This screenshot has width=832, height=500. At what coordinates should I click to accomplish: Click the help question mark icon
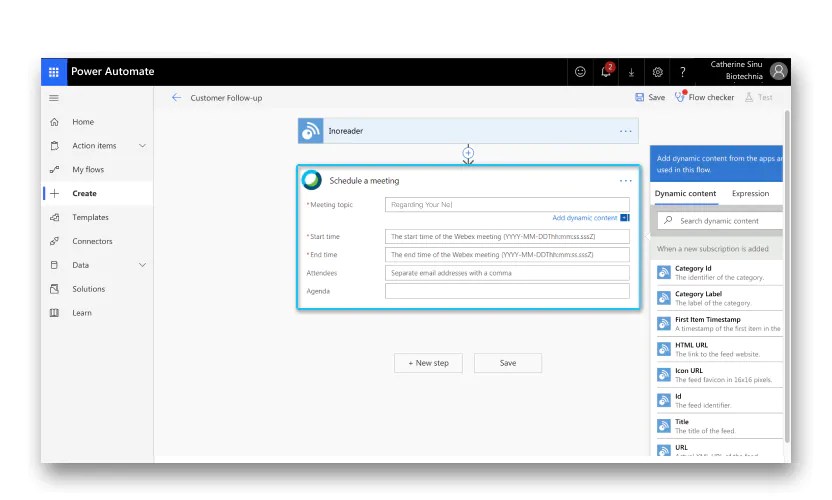tap(682, 72)
